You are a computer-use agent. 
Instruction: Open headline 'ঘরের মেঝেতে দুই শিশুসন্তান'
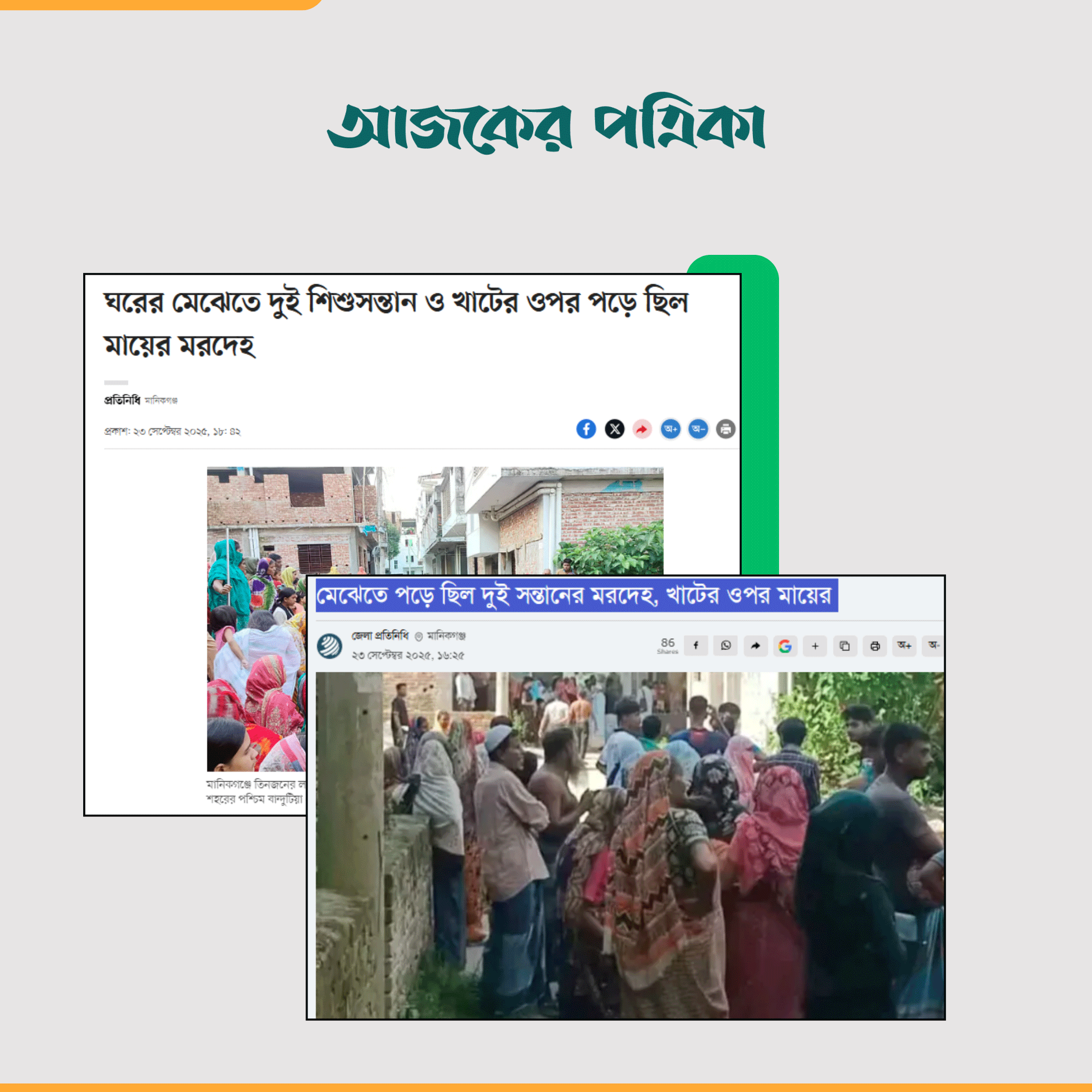[x=396, y=323]
